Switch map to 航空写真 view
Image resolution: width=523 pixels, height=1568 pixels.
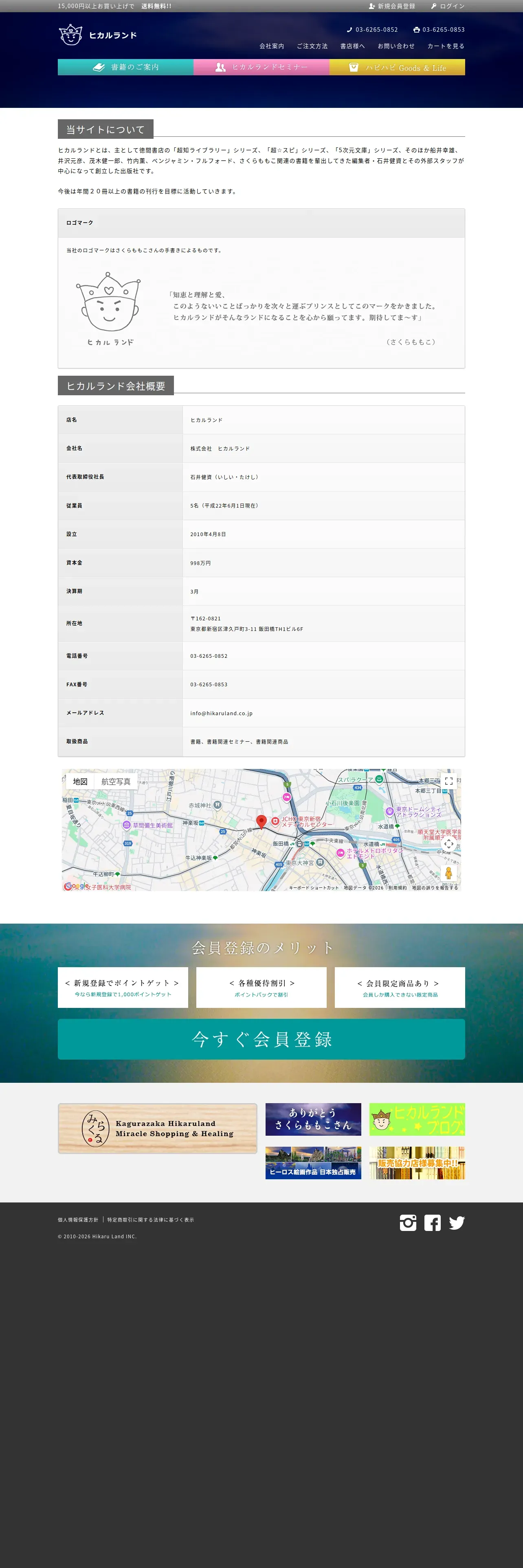point(116,782)
